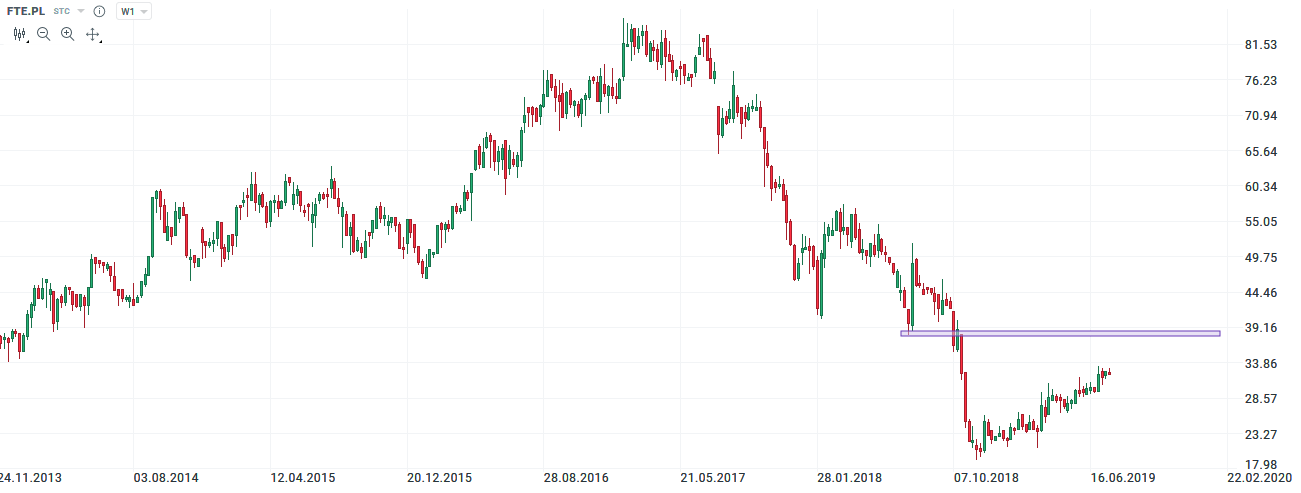Image resolution: width=1301 pixels, height=493 pixels.
Task: Open the W1 timeframe dropdown
Action: point(134,11)
